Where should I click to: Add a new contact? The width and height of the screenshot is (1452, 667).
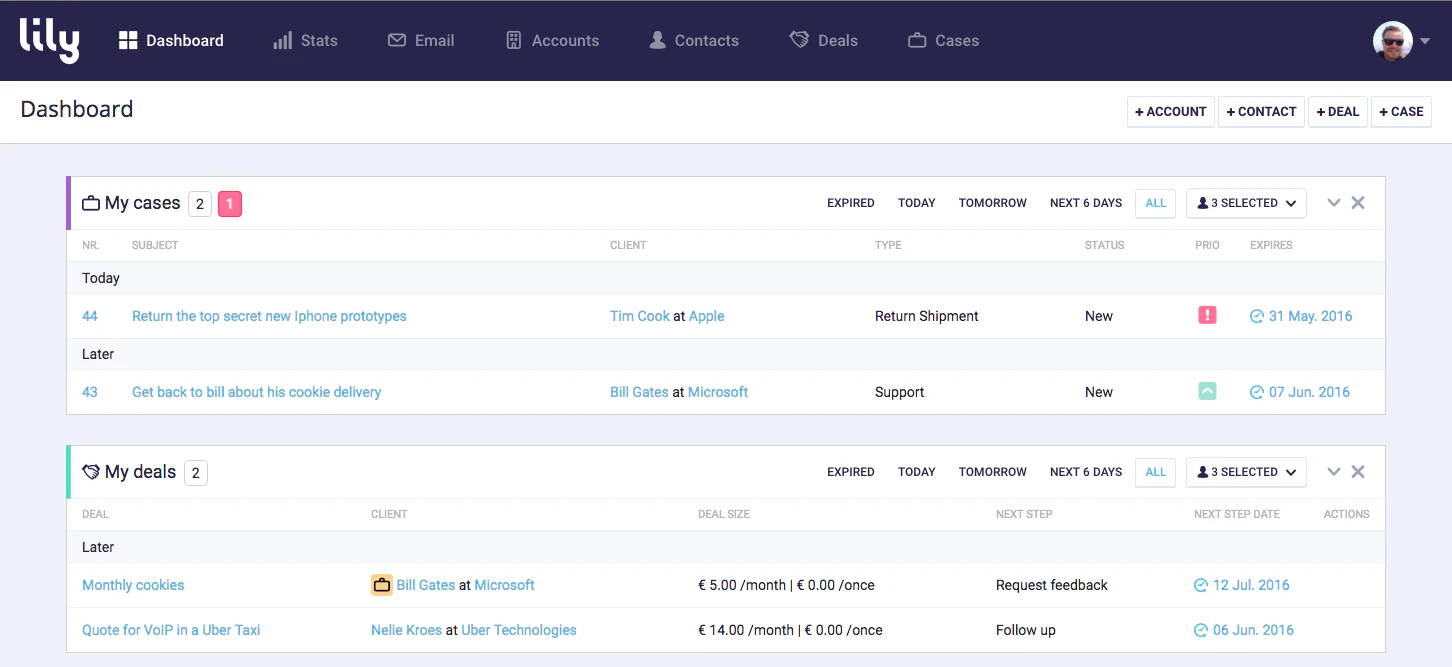coord(1261,112)
